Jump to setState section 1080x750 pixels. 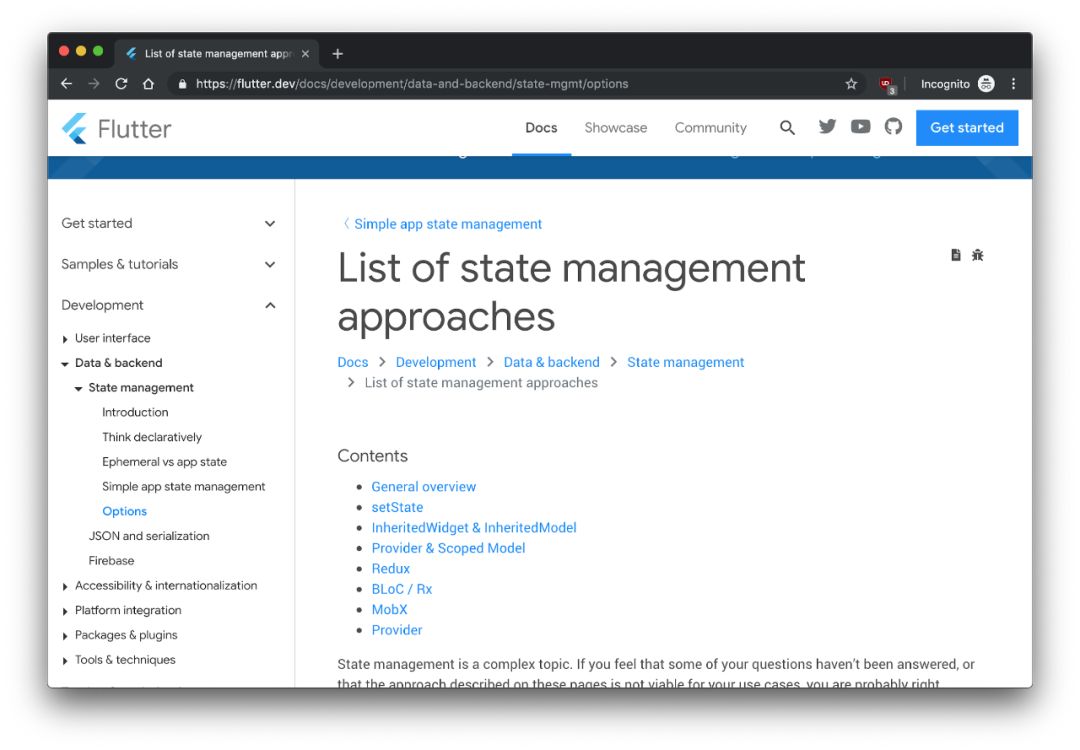coord(397,508)
